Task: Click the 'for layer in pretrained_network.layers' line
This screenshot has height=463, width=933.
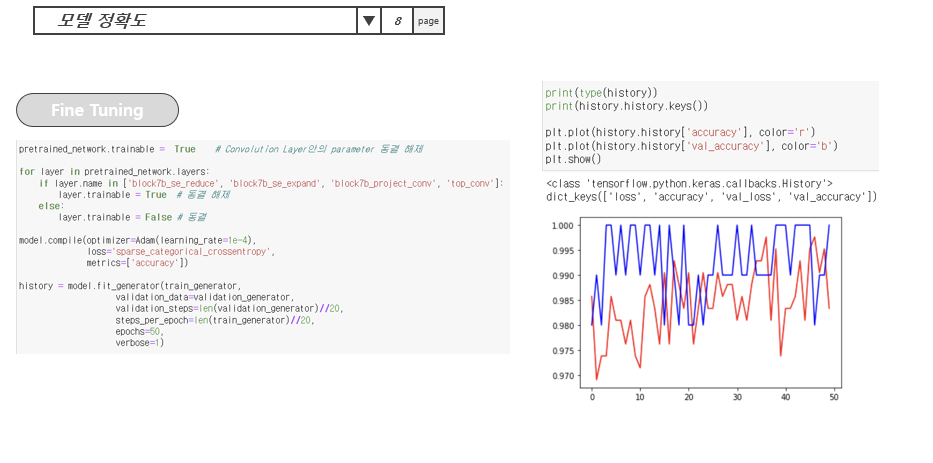Action: [114, 171]
